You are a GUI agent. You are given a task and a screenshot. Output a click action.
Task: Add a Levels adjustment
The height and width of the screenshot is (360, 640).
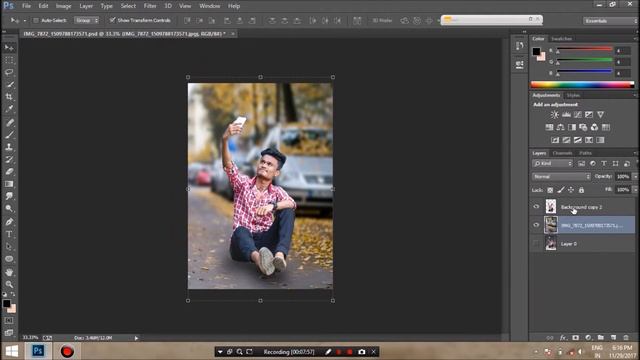point(566,115)
